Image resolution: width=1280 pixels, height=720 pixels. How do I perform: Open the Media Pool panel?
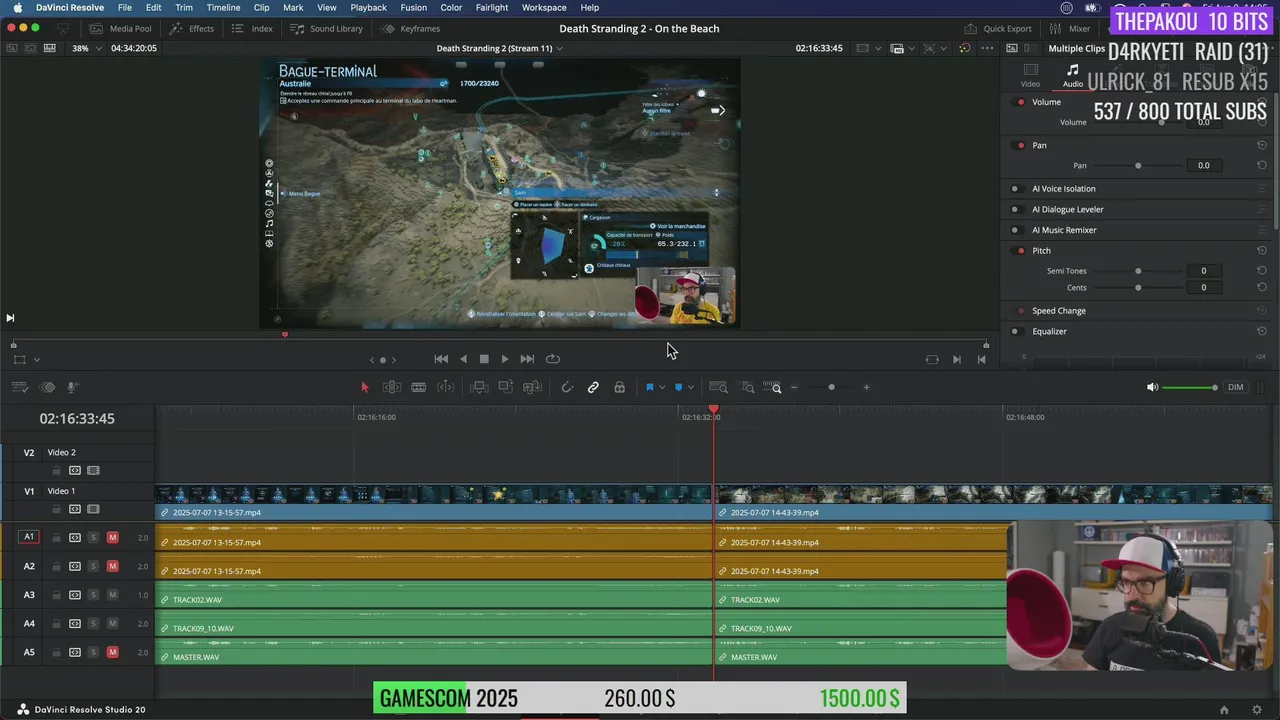120,29
